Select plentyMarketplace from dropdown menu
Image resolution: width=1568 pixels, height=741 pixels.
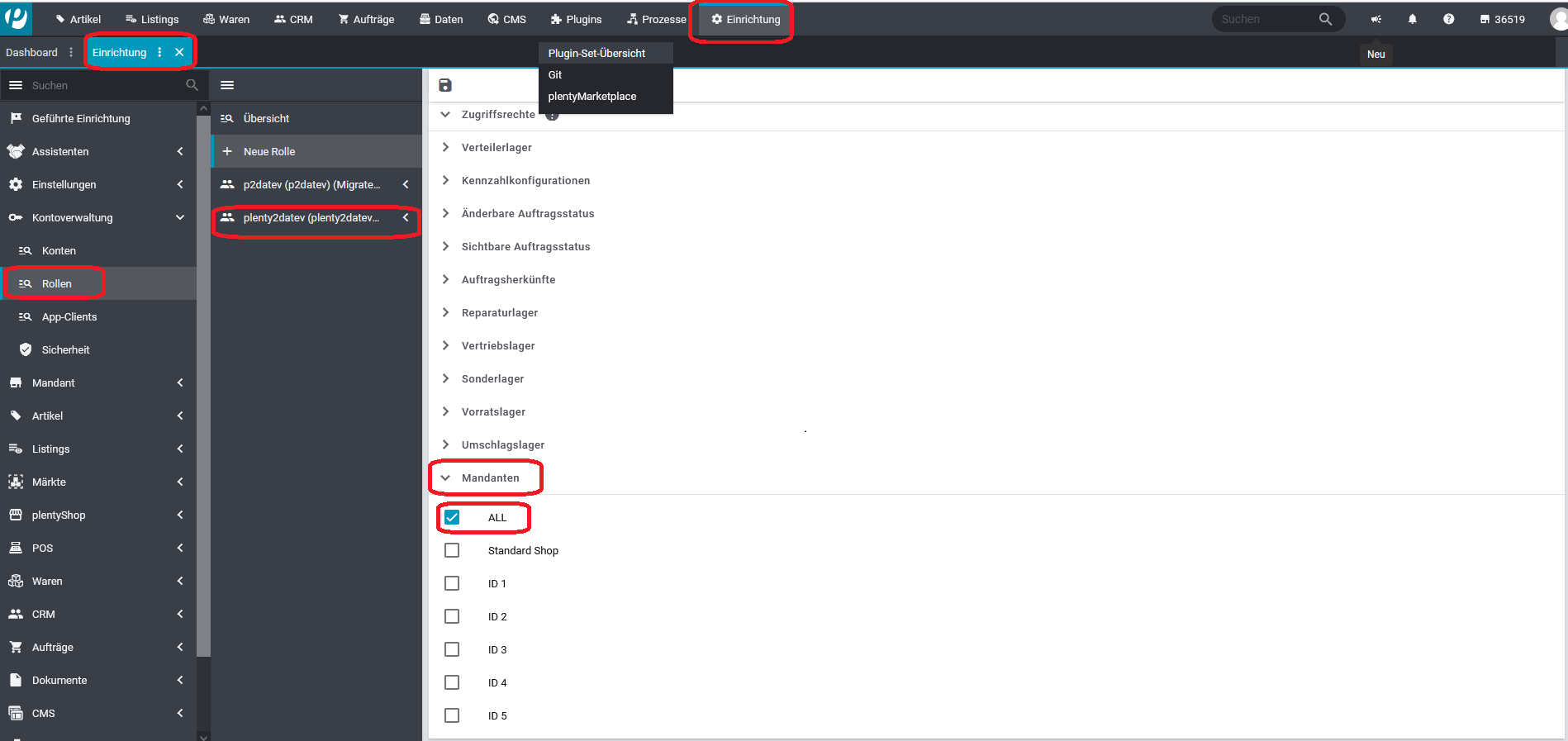click(x=592, y=97)
